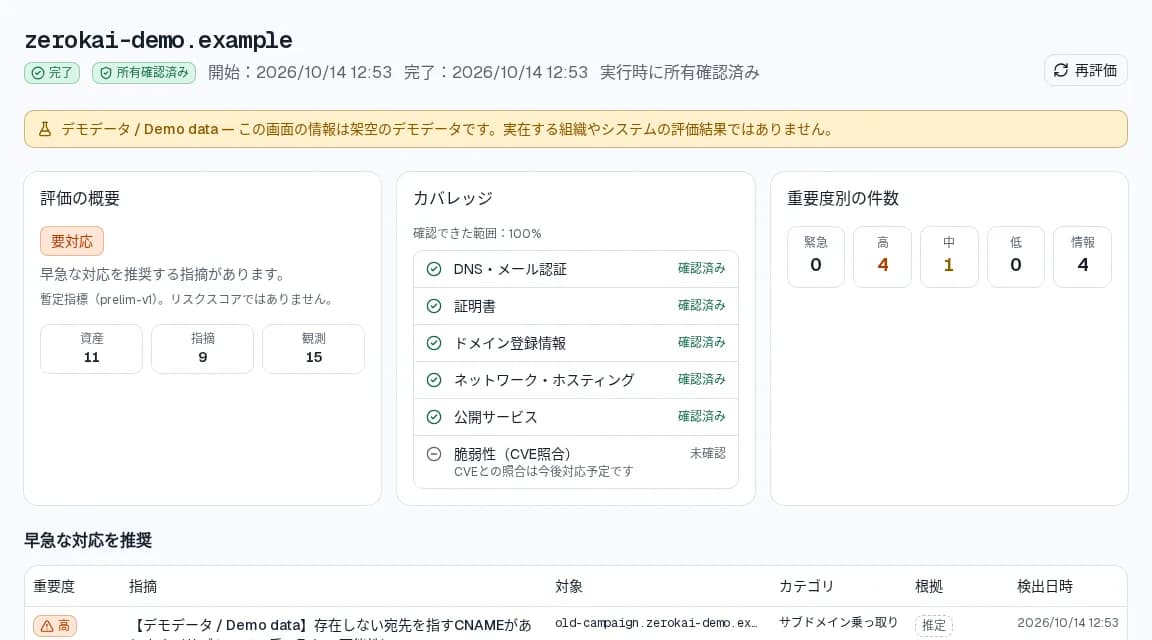
Task: Click the check icon beside ドメイン登録情報
Action: pos(434,343)
